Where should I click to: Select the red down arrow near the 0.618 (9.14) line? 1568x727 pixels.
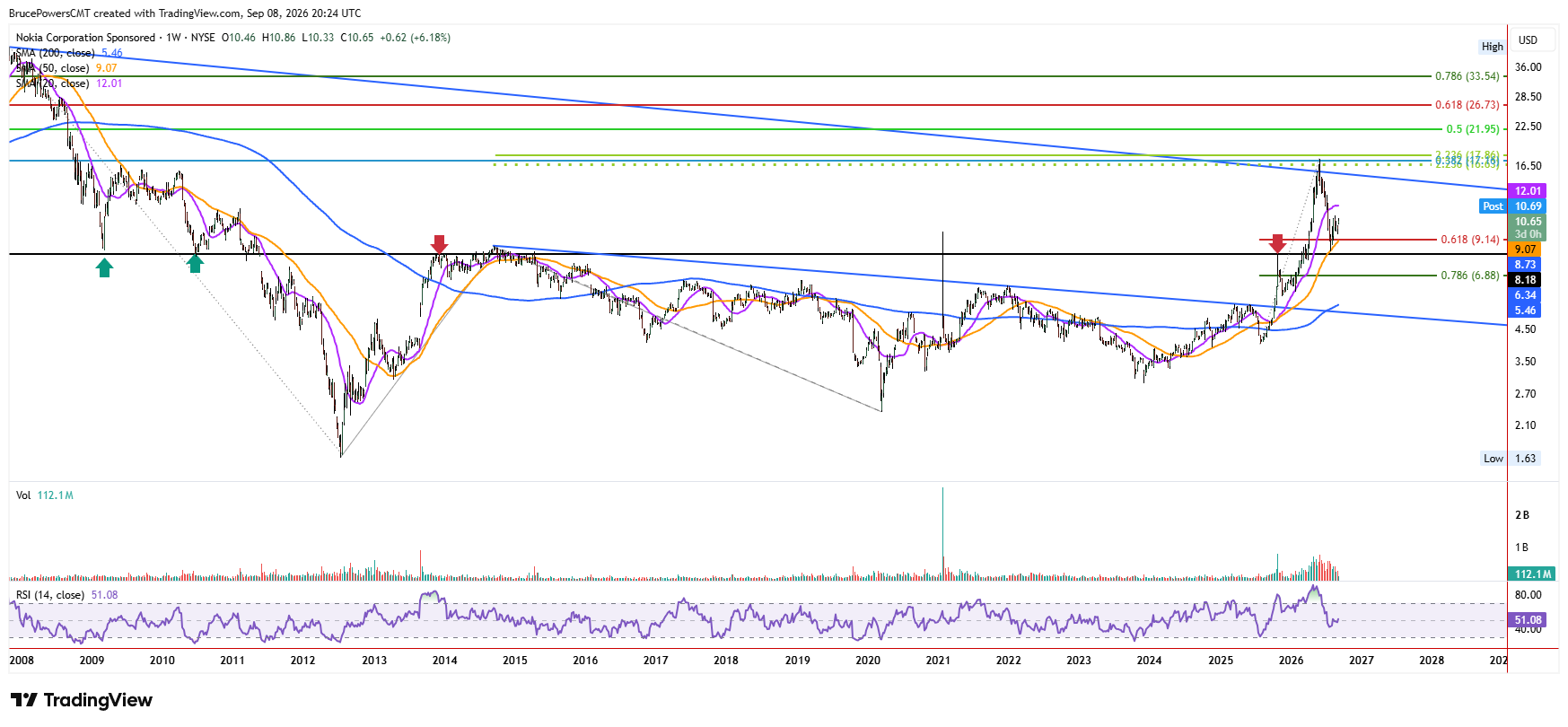click(1277, 242)
